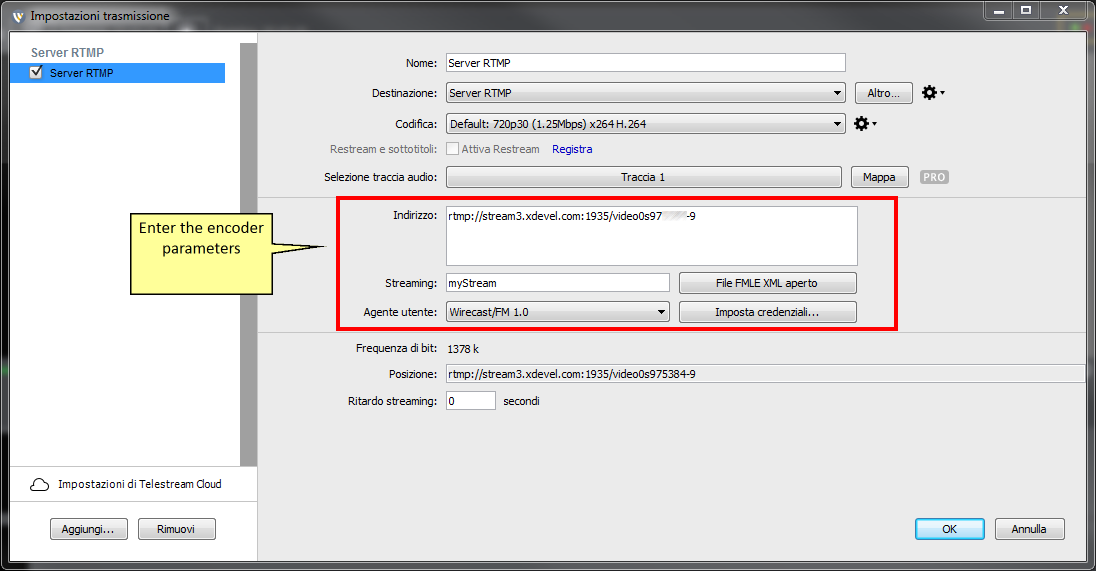Tick the Attiva Restream checkbox
Viewport: 1096px width, 571px height.
[453, 149]
